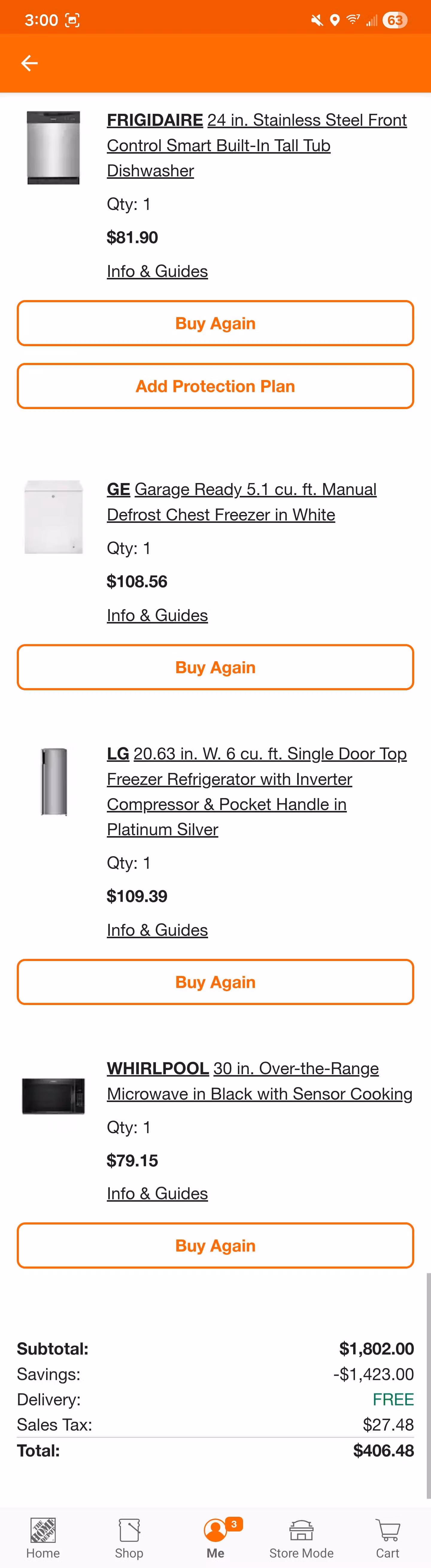The image size is (431, 1568).
Task: Open the Frigidaire dishwasher product link
Action: pyautogui.click(x=256, y=146)
